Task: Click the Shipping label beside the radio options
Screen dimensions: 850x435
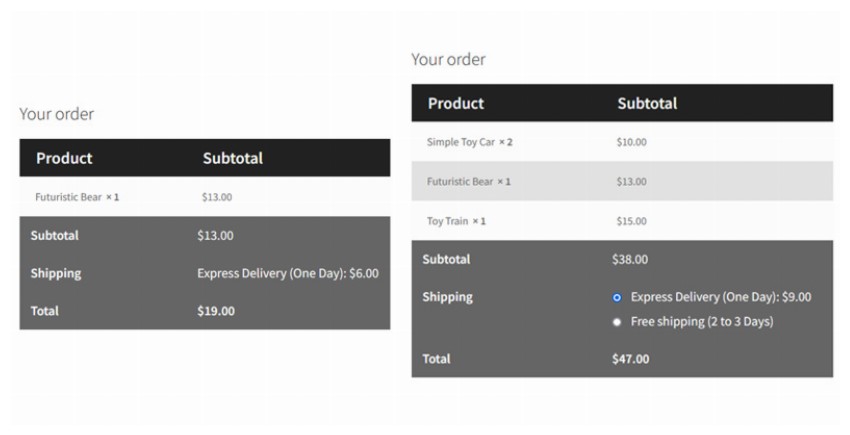Action: tap(447, 297)
